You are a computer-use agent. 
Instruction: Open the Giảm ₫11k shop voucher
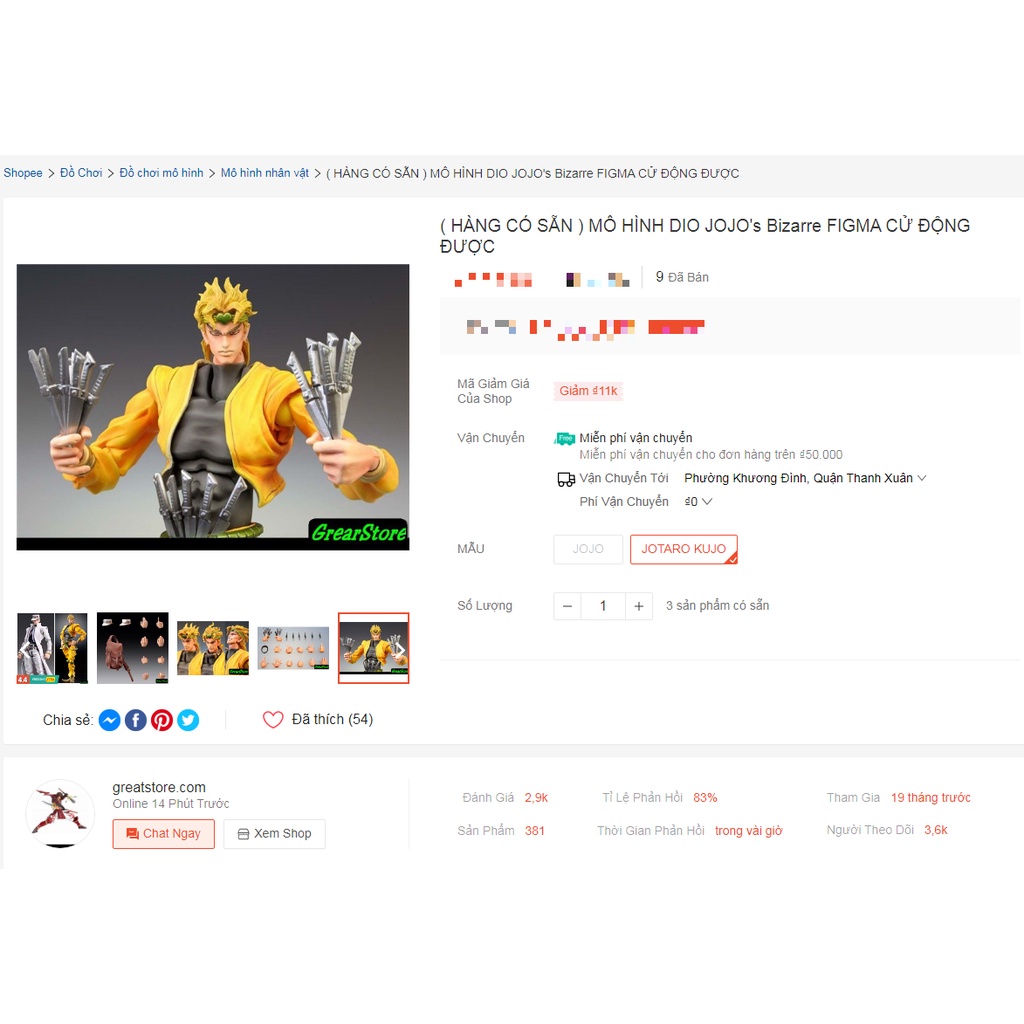point(588,391)
